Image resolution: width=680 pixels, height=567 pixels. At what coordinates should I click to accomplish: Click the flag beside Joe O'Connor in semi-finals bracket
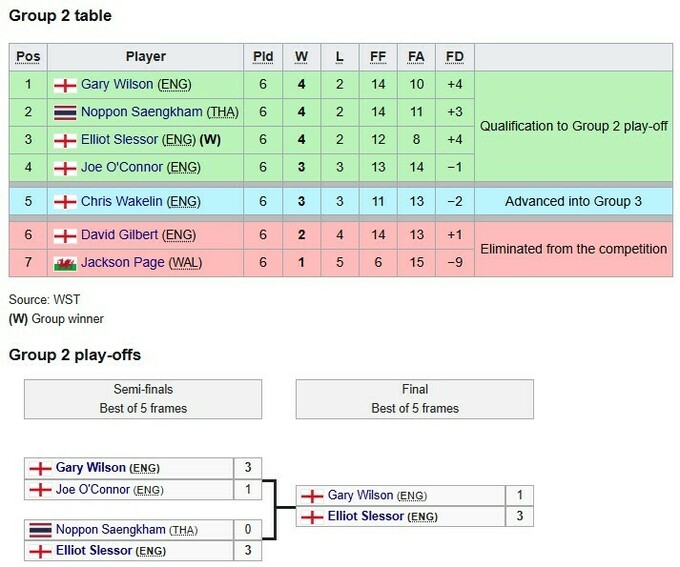[x=41, y=490]
